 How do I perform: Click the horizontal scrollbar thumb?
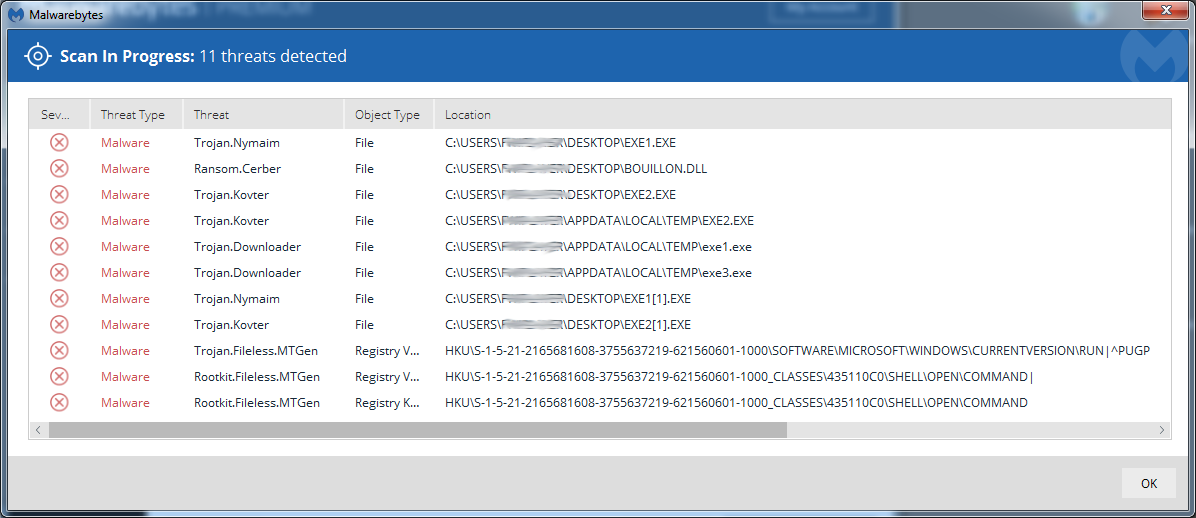pyautogui.click(x=417, y=430)
